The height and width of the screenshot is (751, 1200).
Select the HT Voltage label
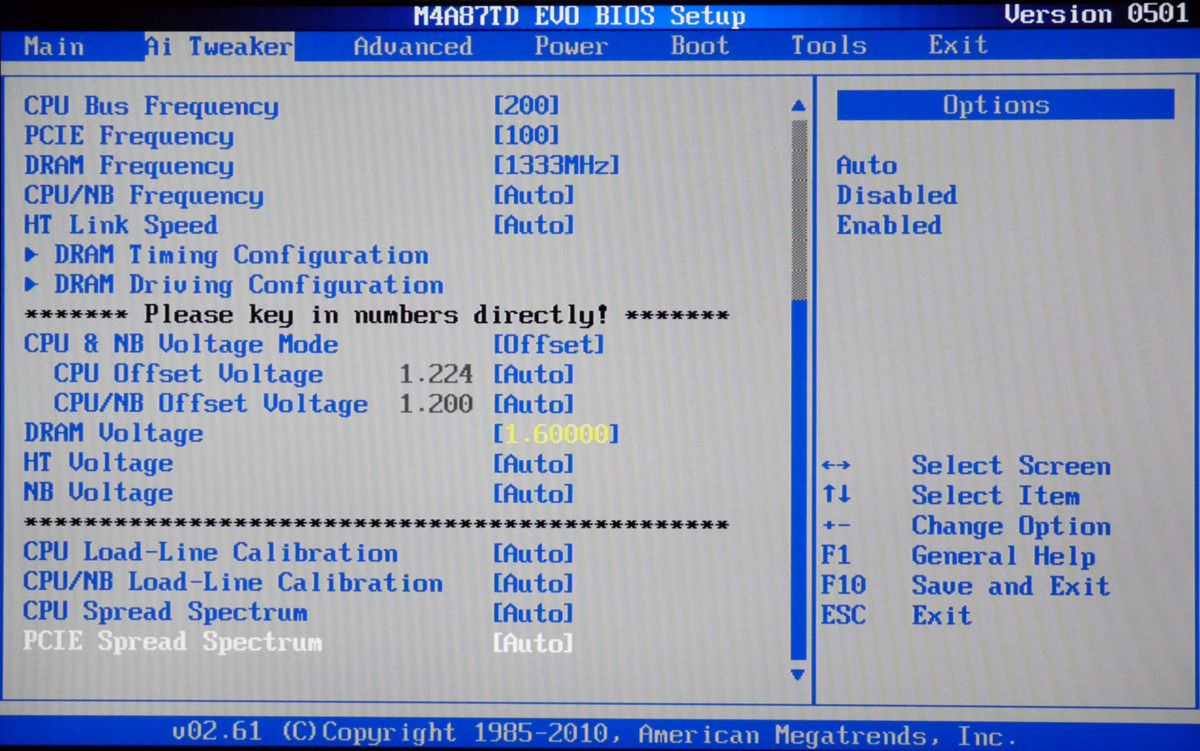99,464
